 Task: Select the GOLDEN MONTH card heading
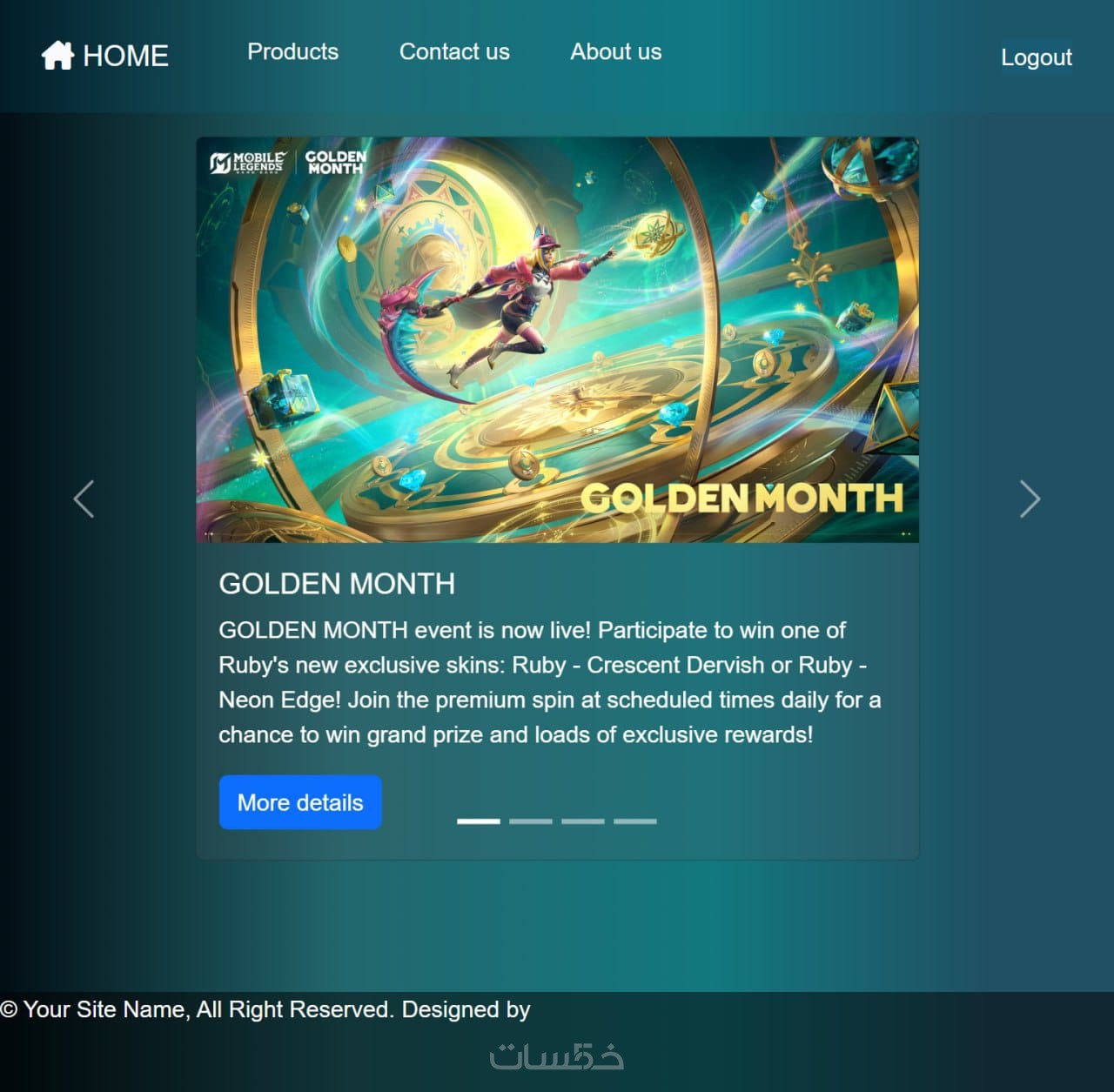(337, 583)
